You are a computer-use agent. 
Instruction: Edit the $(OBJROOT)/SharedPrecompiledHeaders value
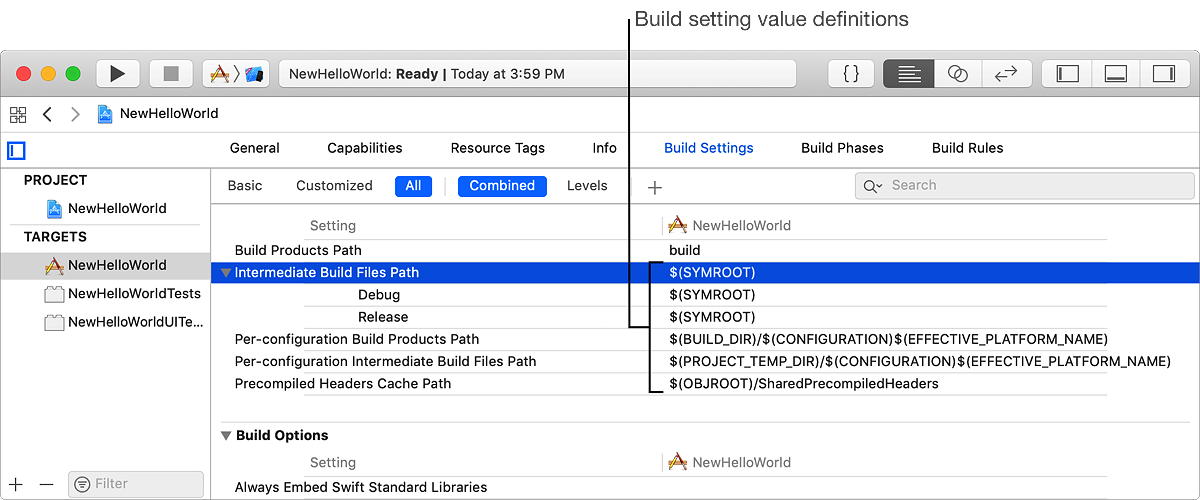pos(804,384)
